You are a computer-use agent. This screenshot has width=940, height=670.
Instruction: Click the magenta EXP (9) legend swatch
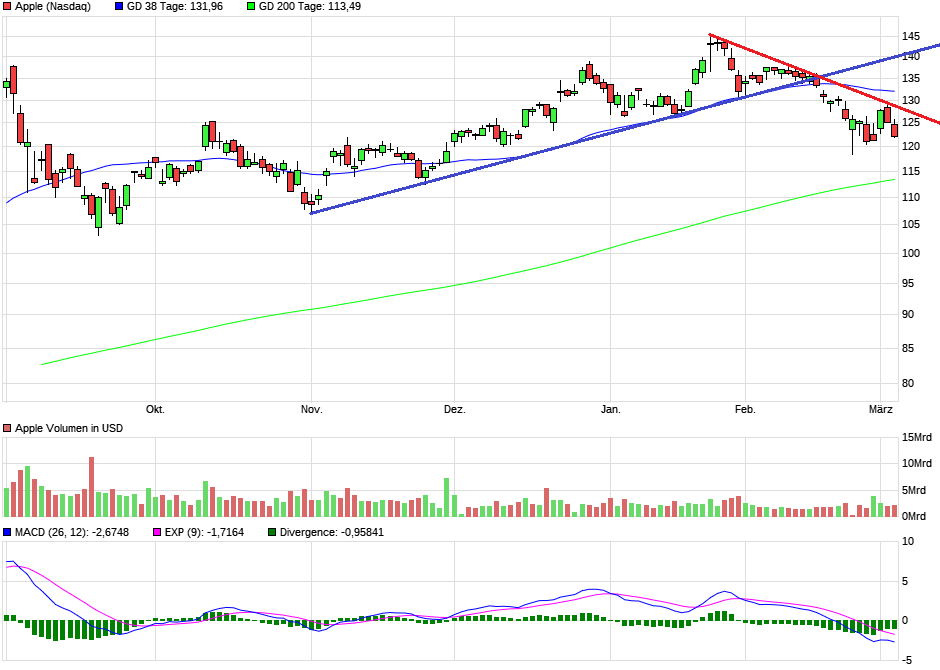pos(158,532)
